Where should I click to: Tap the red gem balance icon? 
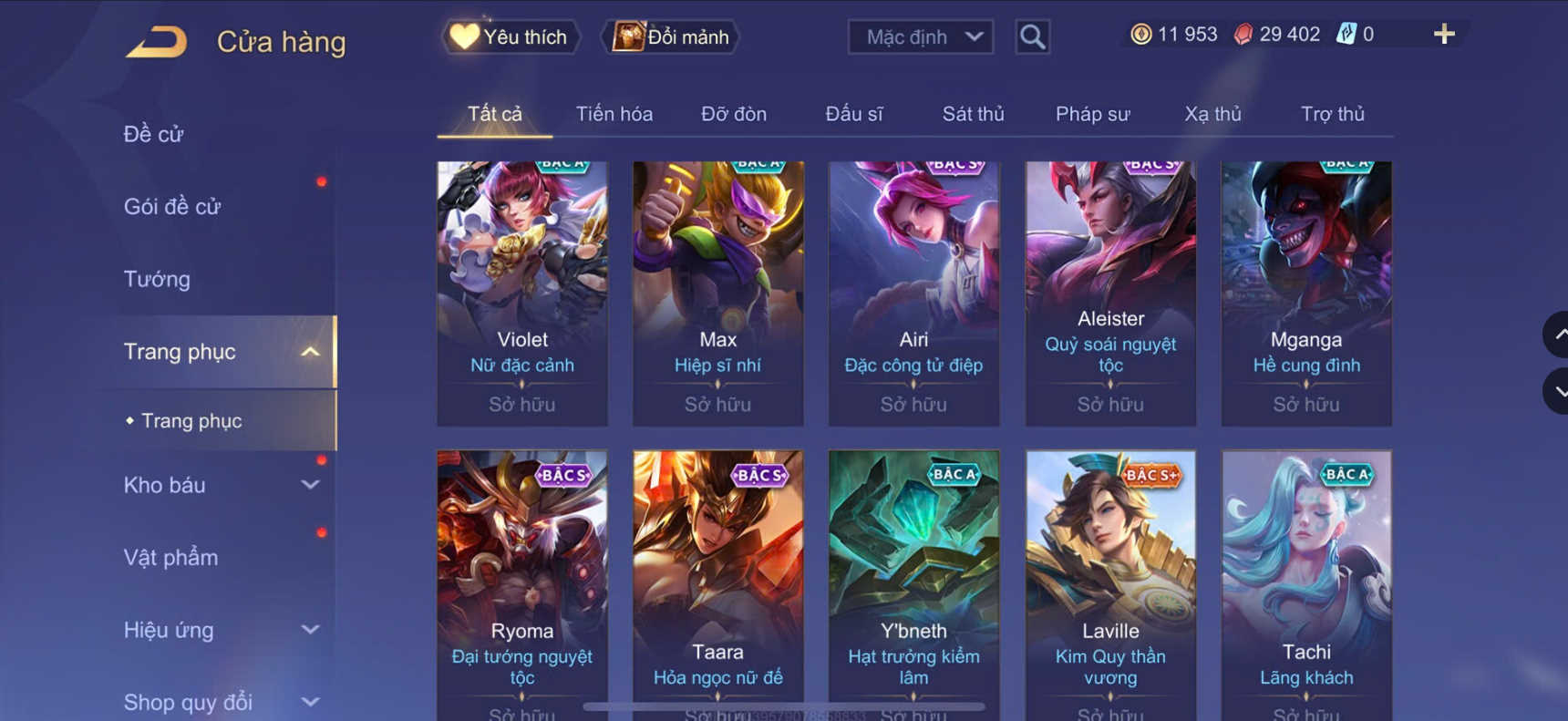coord(1243,35)
